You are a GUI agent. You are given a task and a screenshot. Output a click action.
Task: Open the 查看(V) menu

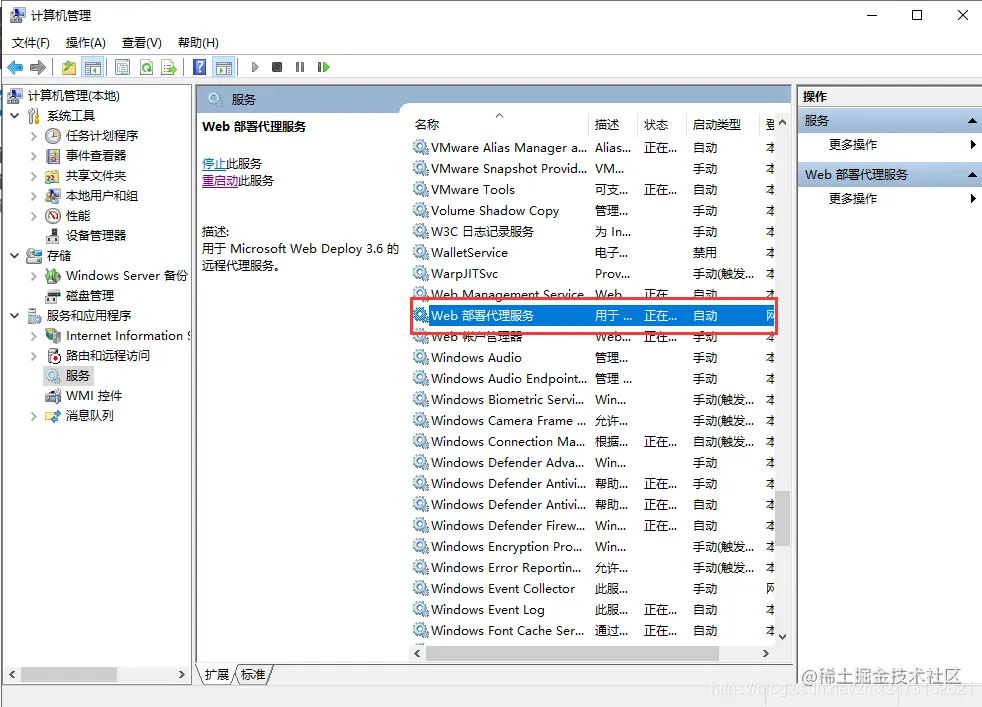click(142, 43)
